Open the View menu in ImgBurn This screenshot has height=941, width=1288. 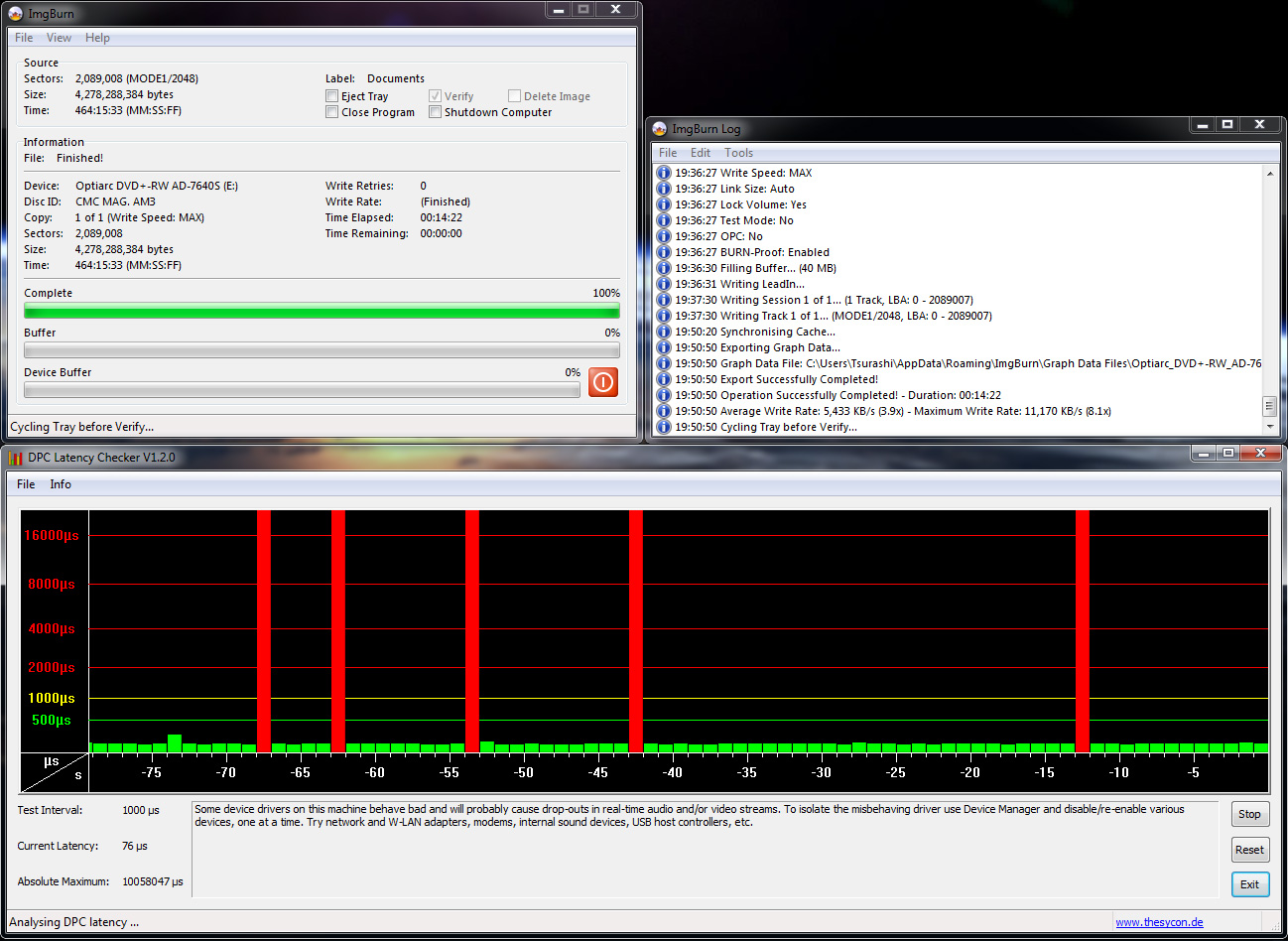coord(59,38)
